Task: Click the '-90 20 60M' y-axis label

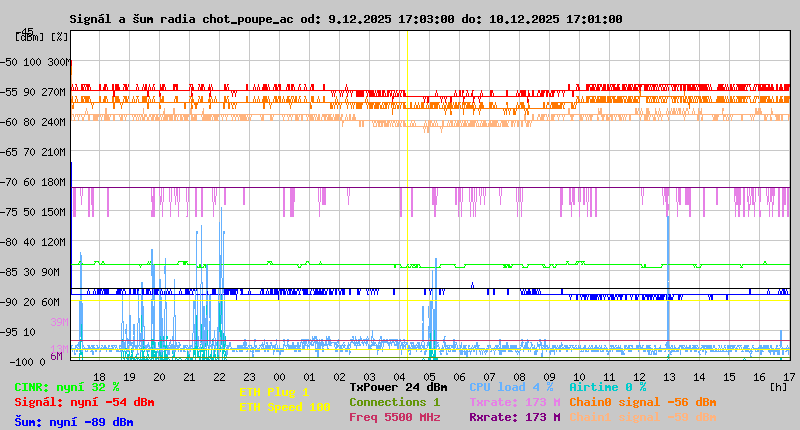Action: point(31,302)
